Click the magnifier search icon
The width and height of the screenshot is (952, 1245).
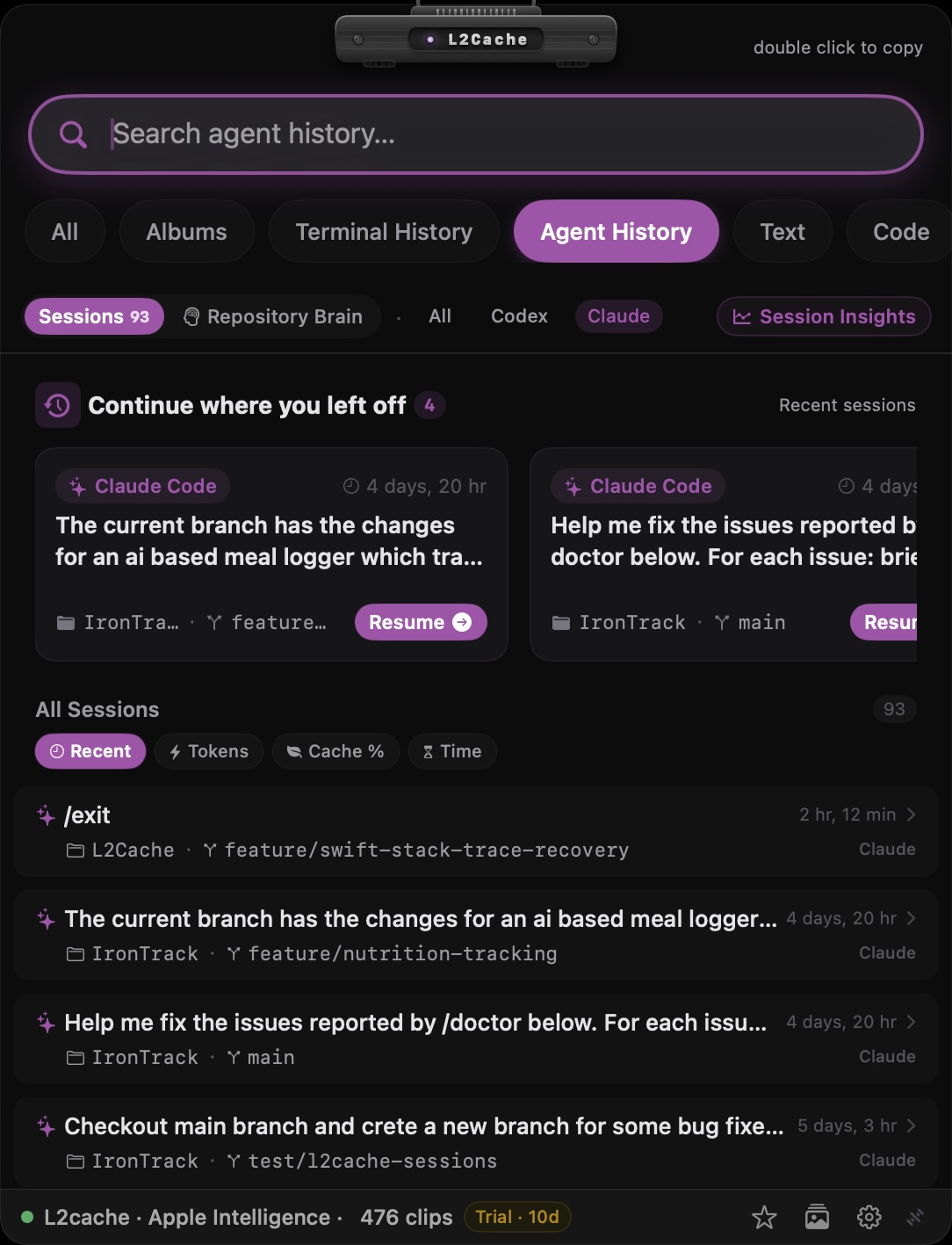coord(73,134)
